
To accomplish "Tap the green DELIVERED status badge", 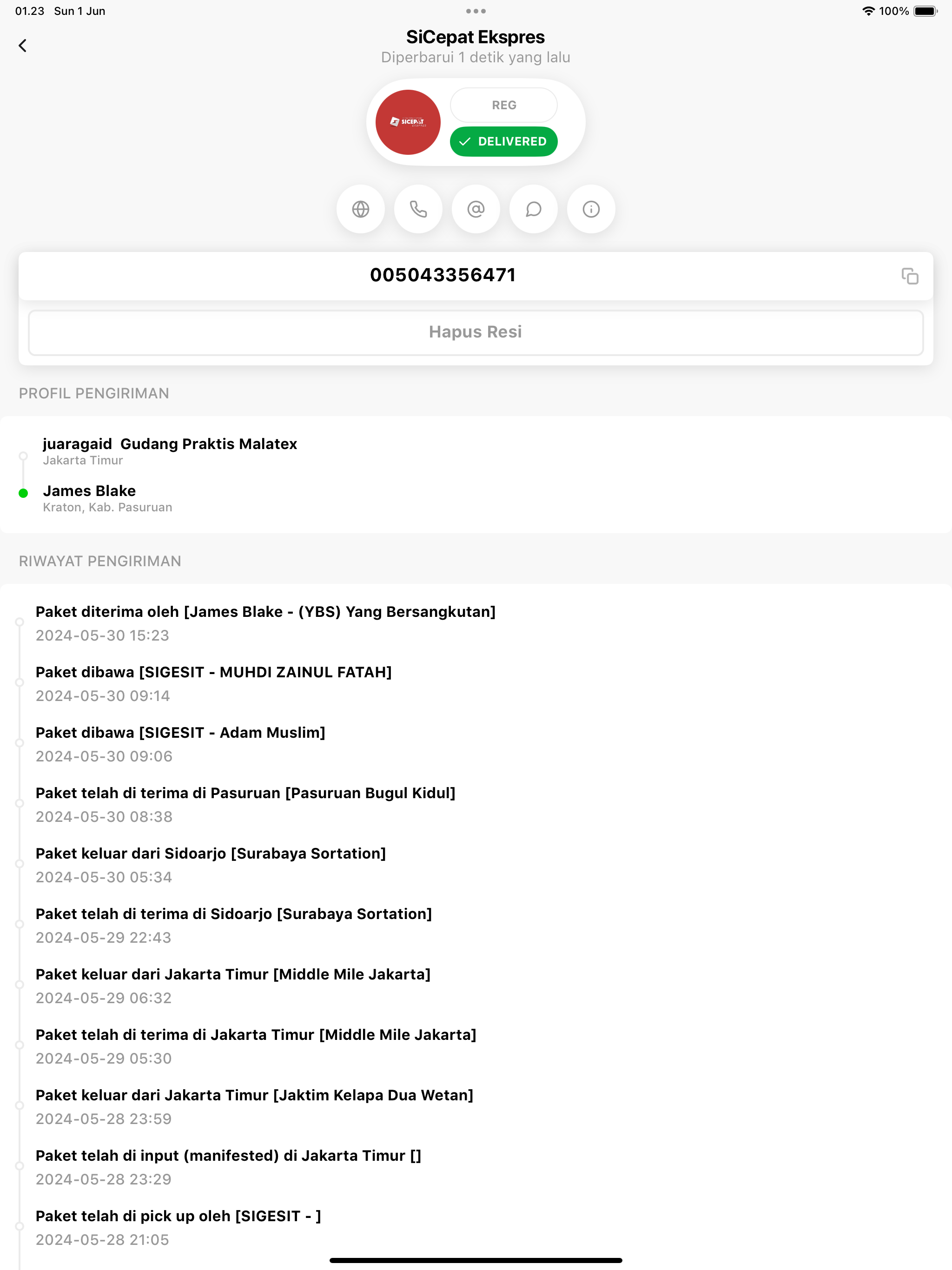I will 503,141.
